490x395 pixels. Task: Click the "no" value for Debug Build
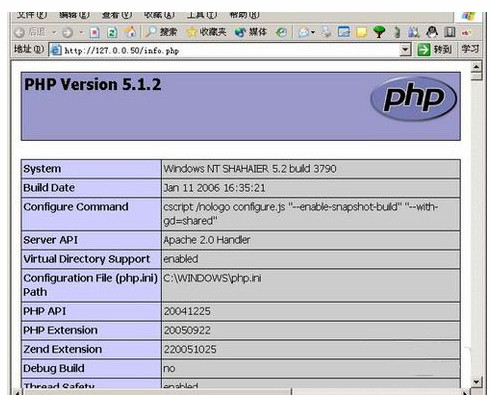(x=169, y=369)
